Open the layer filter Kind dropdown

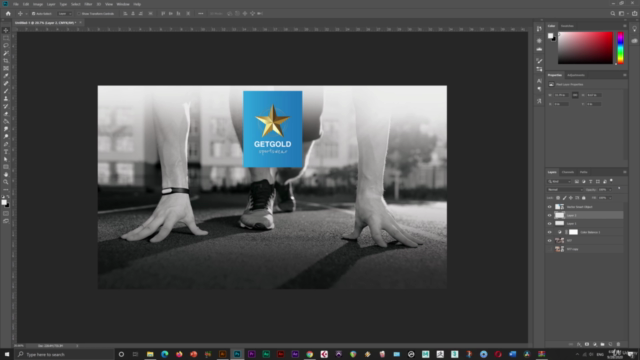tap(559, 181)
